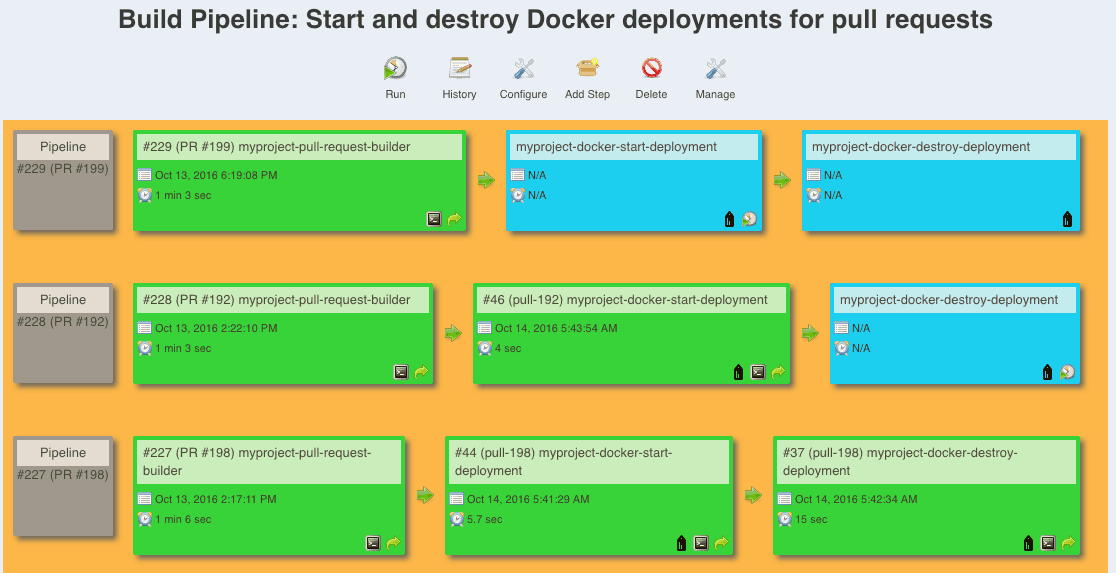Open the console for #46 (pull-192) start-deployment
1116x573 pixels.
(757, 372)
